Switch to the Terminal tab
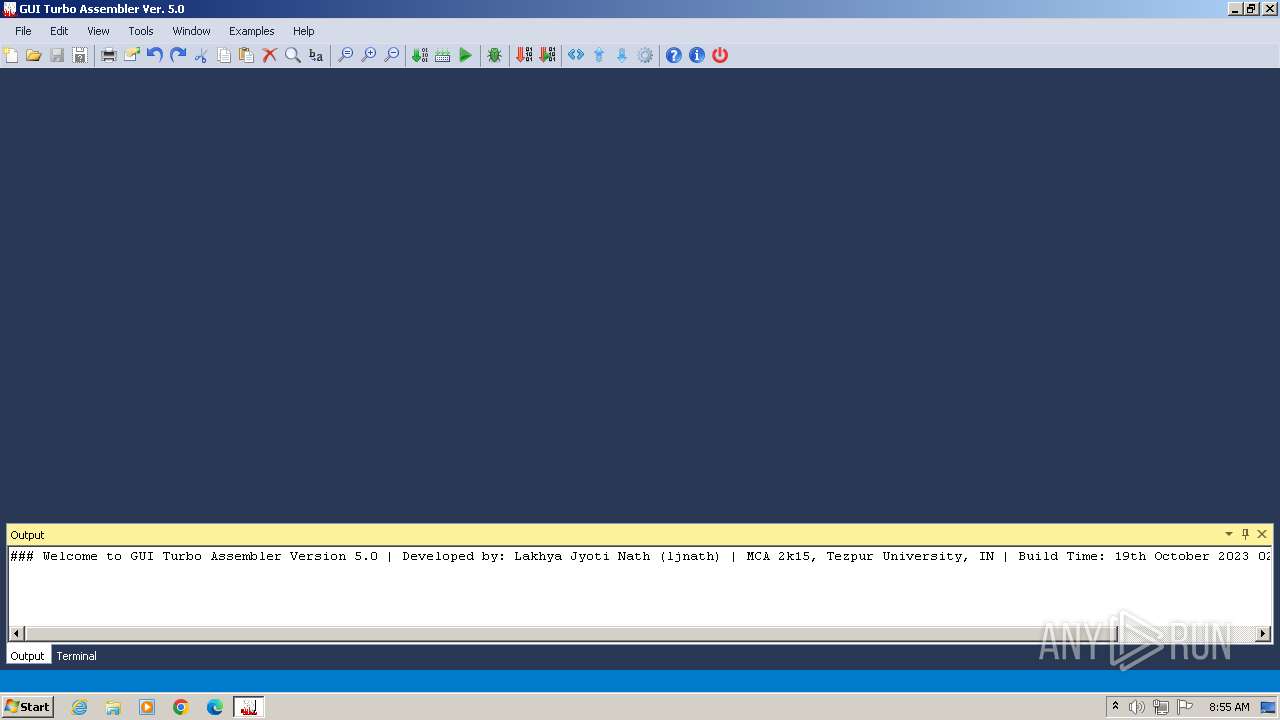This screenshot has width=1280, height=720. coord(76,656)
